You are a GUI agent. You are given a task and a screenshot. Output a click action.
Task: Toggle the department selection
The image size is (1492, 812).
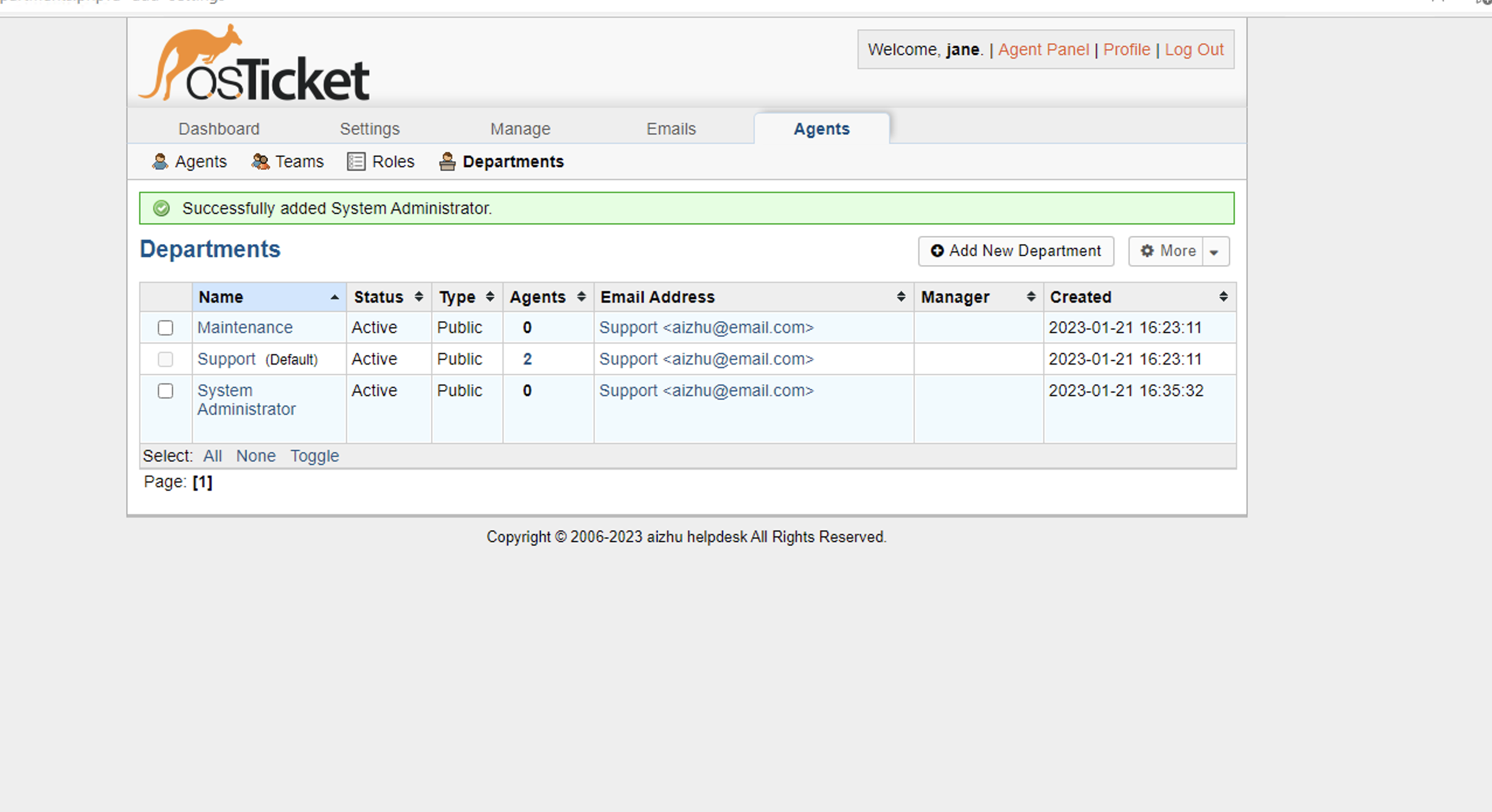pos(314,456)
